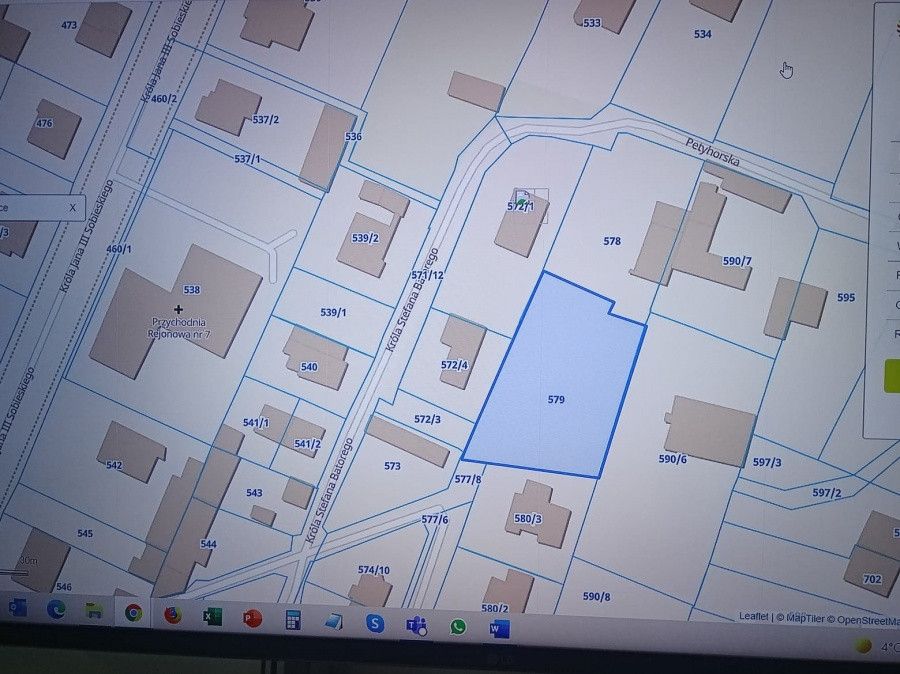Click parcel label 541/1
Viewport: 900px width, 674px height.
pos(256,423)
